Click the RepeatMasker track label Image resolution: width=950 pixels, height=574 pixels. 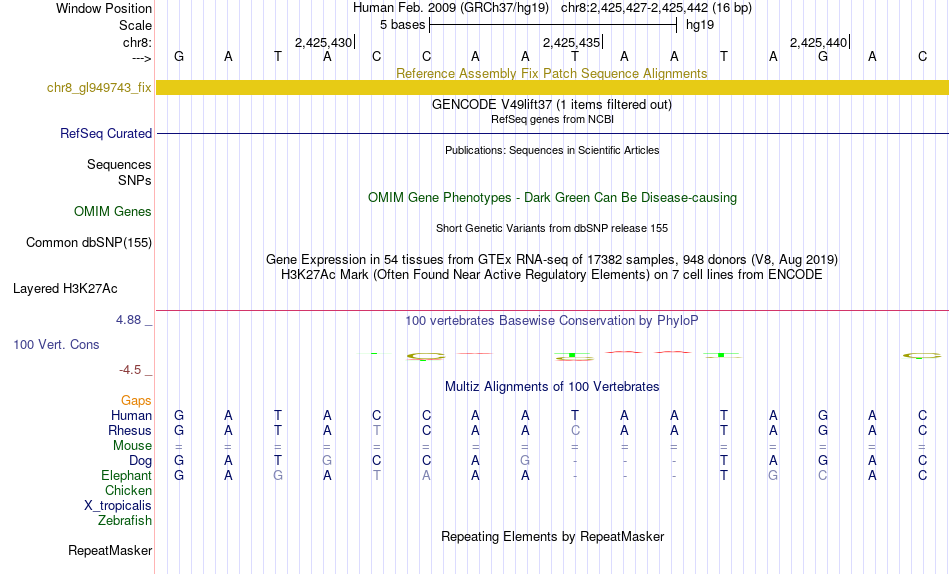(x=110, y=550)
